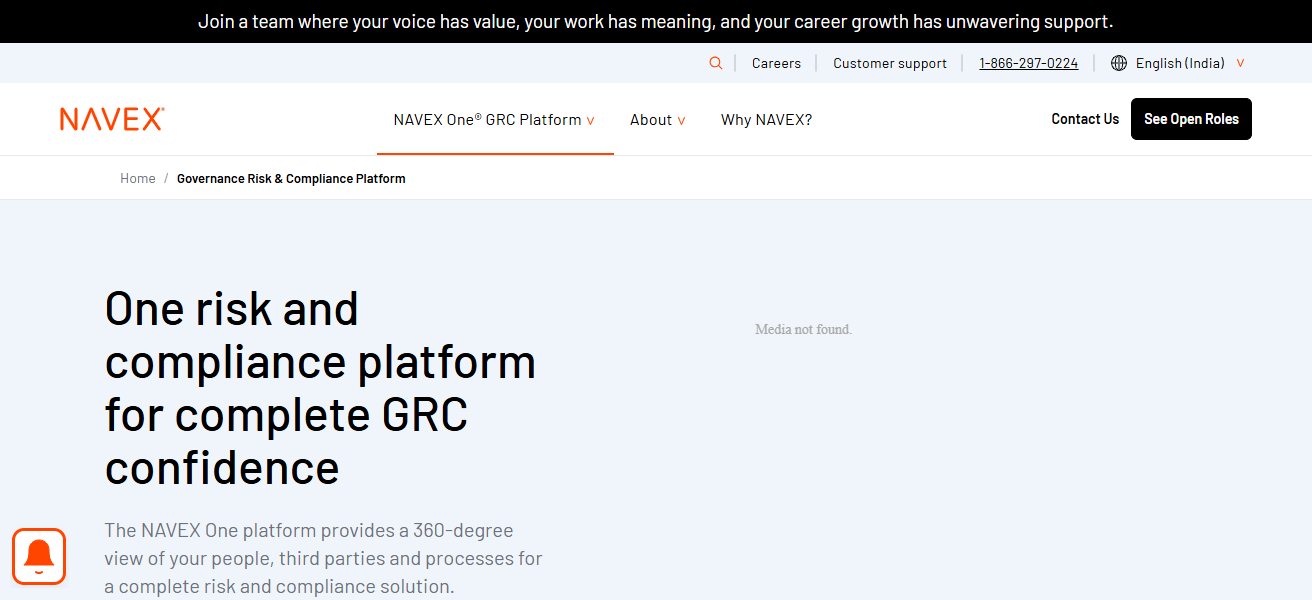This screenshot has width=1312, height=600.
Task: Open NAVEX One GRC Platform menu
Action: pyautogui.click(x=487, y=120)
